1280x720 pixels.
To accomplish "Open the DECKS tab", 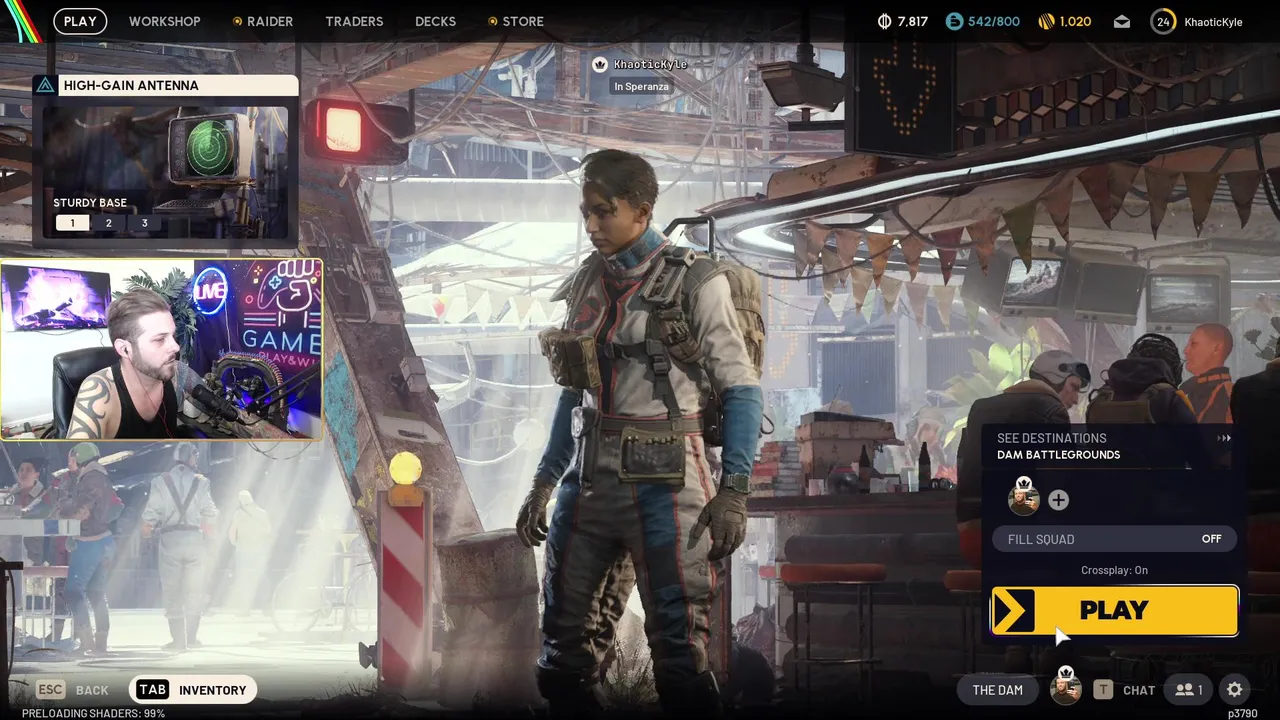I will [435, 21].
